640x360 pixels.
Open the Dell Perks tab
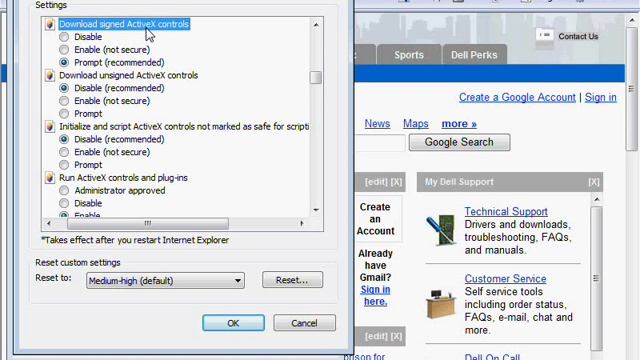474,55
